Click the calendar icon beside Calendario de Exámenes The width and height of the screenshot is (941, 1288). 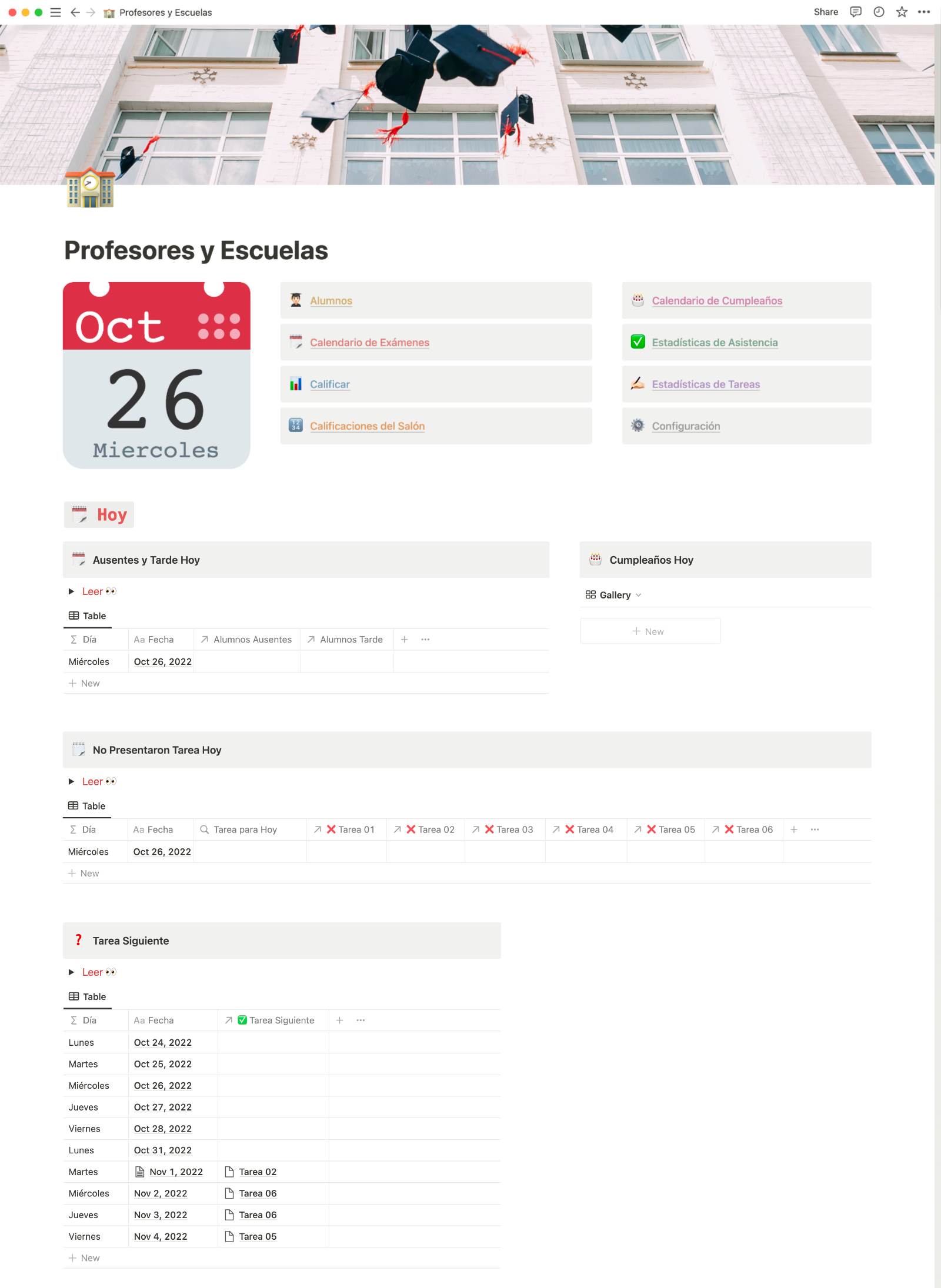click(x=296, y=342)
